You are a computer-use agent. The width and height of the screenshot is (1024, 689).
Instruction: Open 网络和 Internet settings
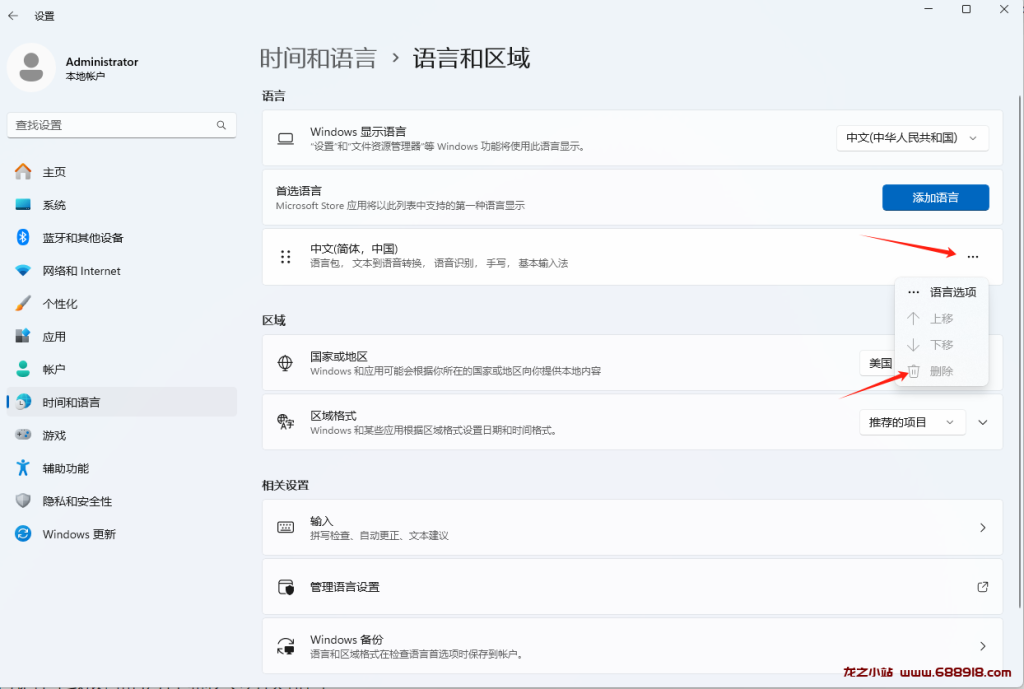pyautogui.click(x=121, y=270)
